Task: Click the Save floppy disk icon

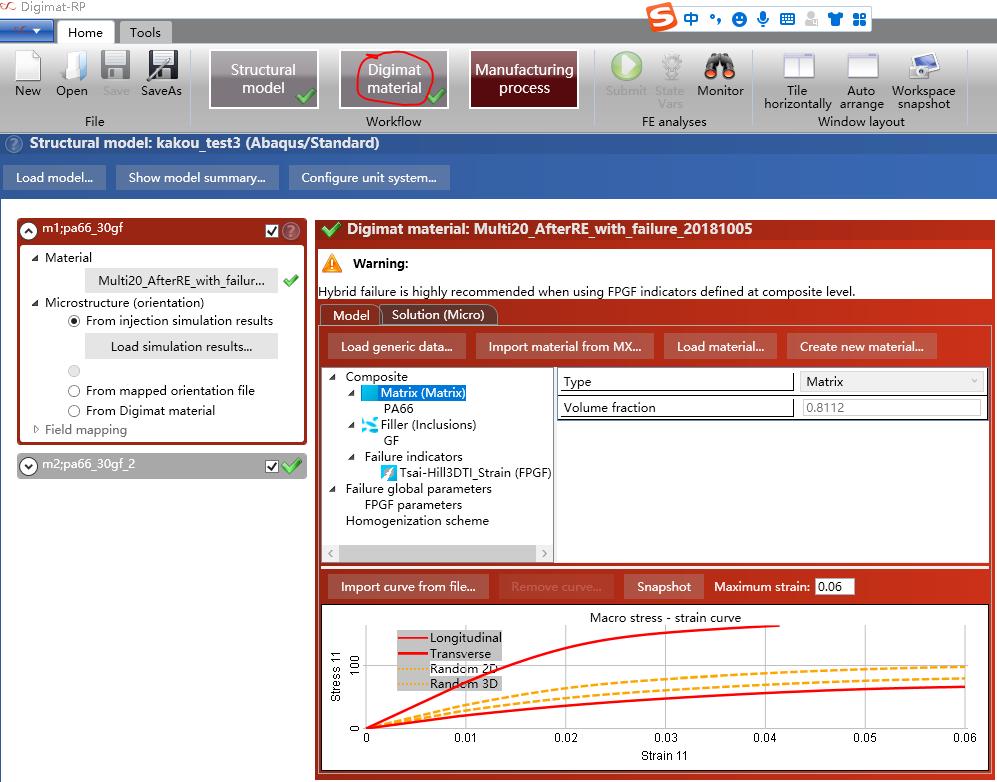Action: pyautogui.click(x=116, y=65)
